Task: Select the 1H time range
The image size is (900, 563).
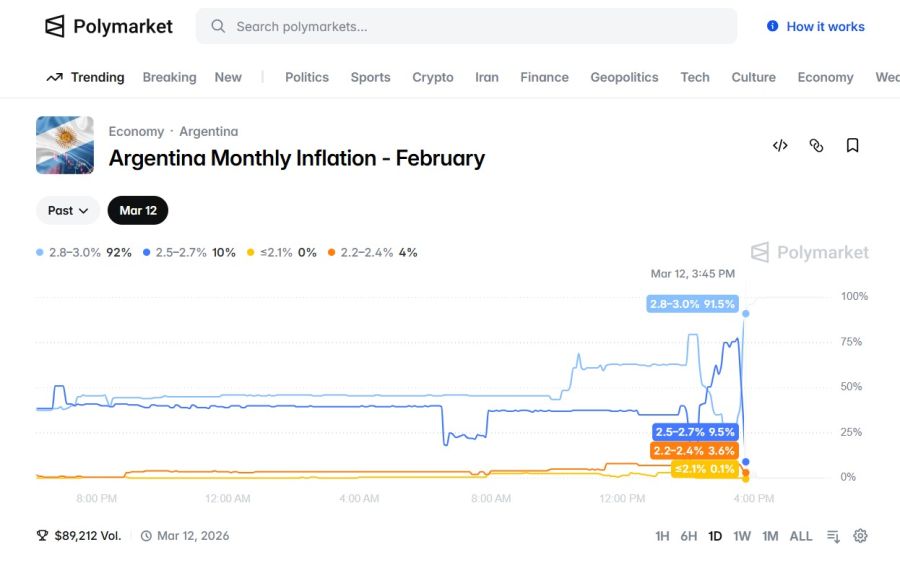Action: (662, 536)
